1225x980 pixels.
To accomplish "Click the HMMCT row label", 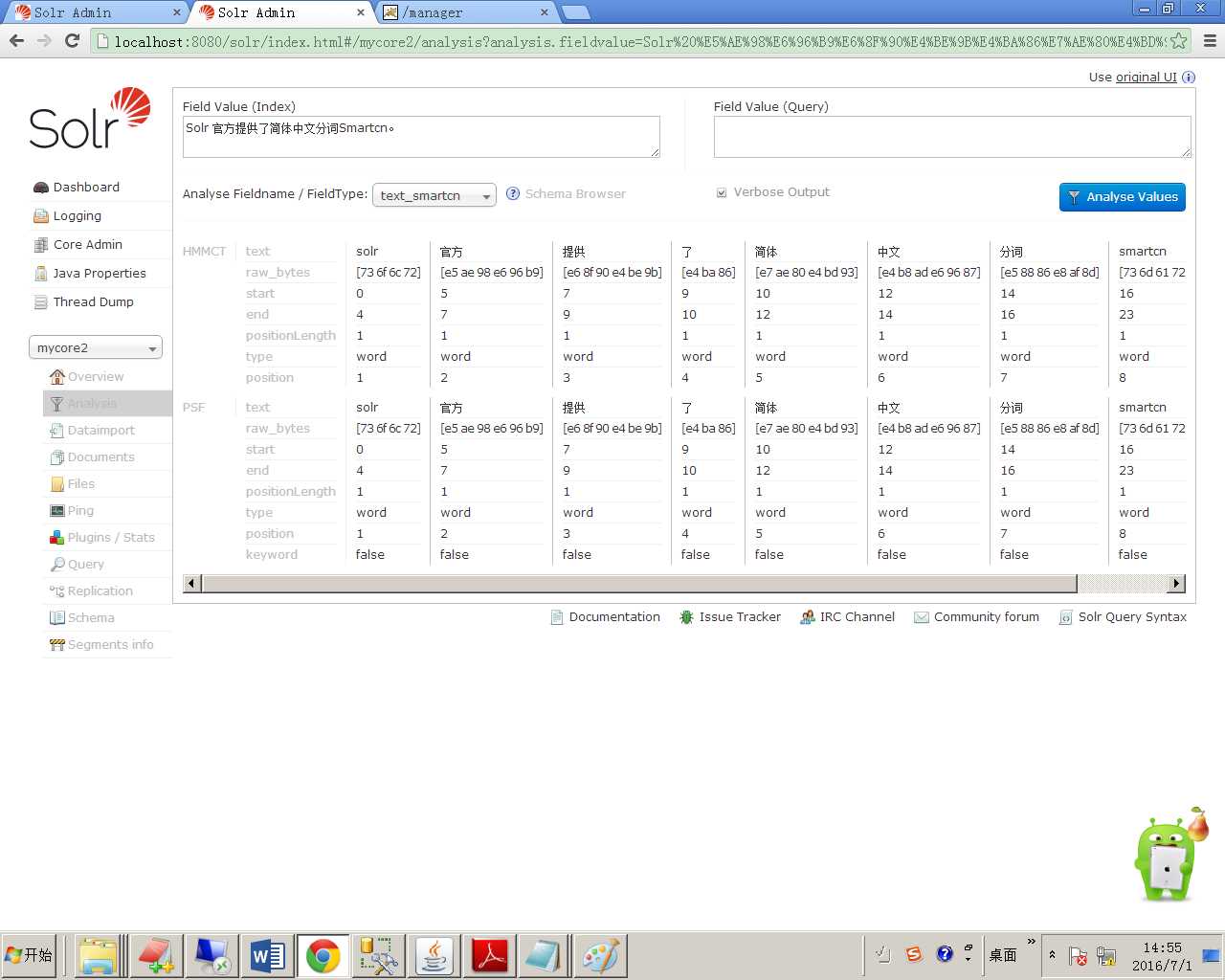I will click(x=204, y=252).
